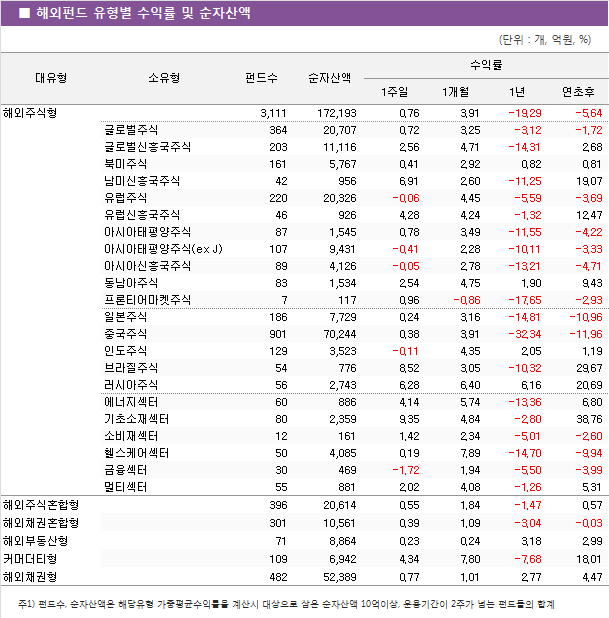The image size is (609, 618).
Task: Select the 유럽신흥국주식 row label
Action: tap(142, 215)
